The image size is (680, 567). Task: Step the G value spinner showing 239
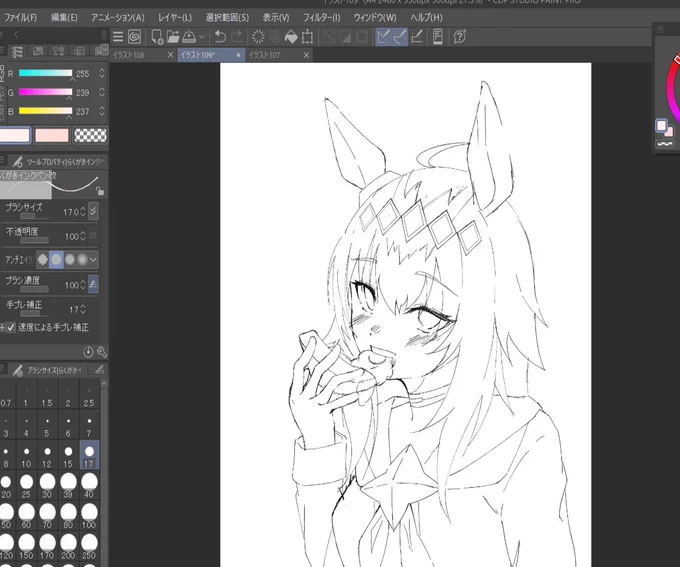coord(102,92)
